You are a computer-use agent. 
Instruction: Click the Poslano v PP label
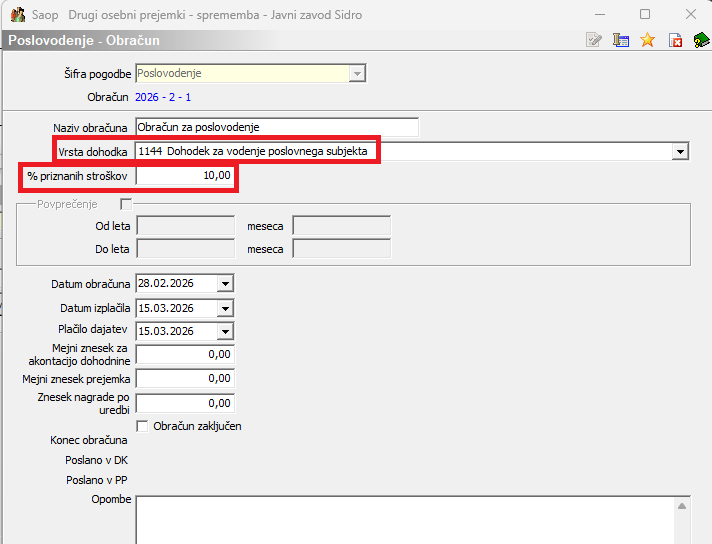pyautogui.click(x=97, y=480)
